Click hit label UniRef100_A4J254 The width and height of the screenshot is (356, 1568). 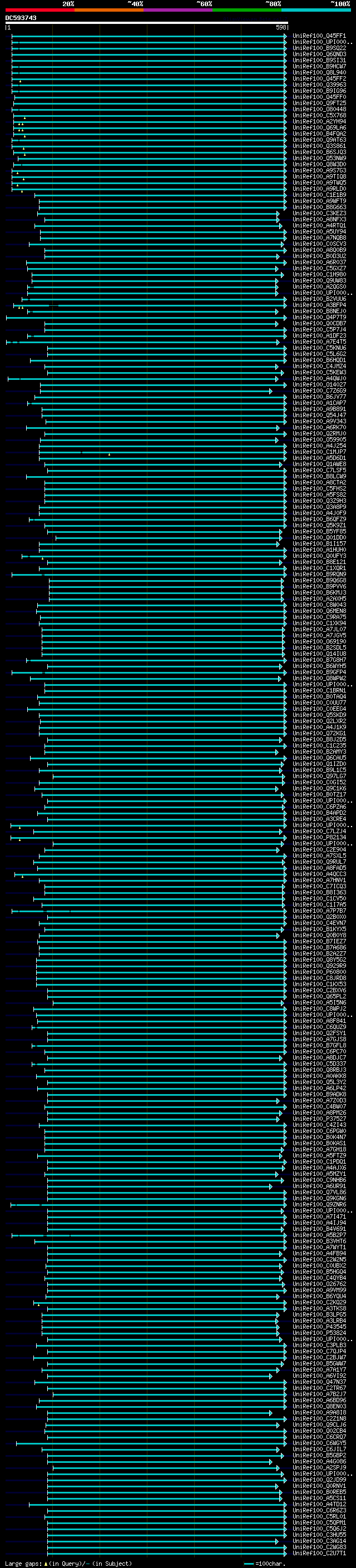pos(319,446)
